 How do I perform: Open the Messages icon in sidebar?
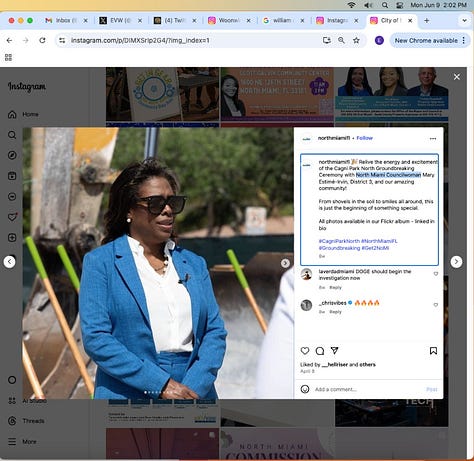click(x=12, y=197)
